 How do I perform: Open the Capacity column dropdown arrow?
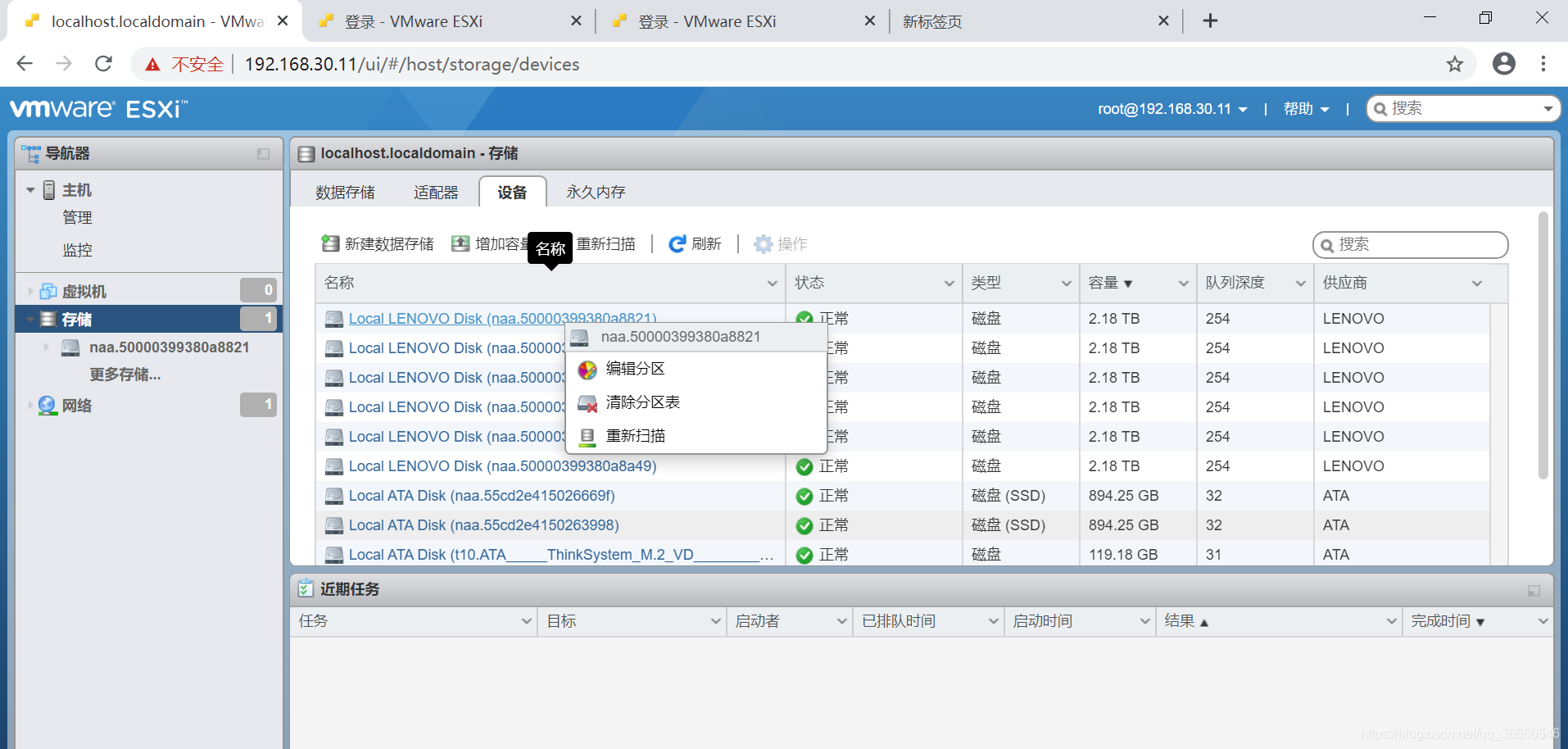[x=1183, y=284]
